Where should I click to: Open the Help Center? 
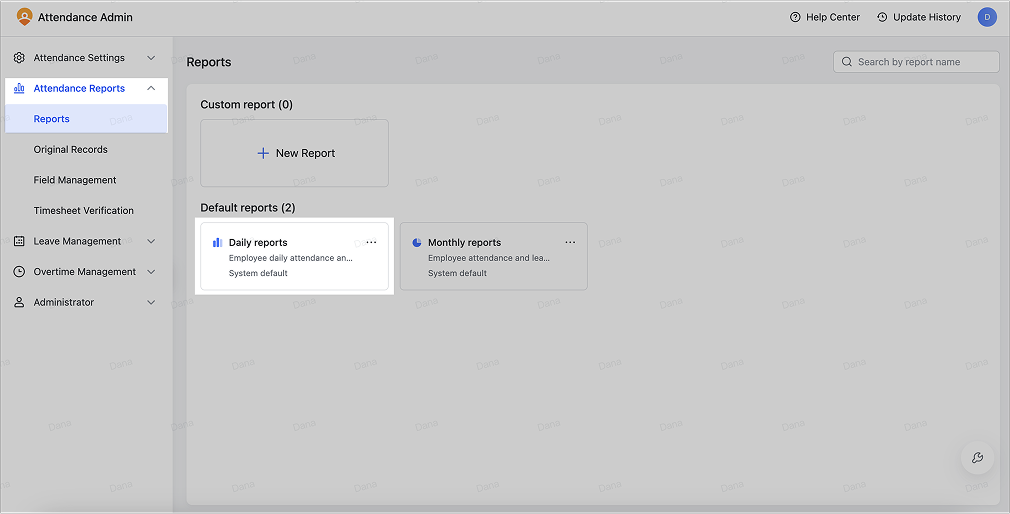pyautogui.click(x=824, y=17)
